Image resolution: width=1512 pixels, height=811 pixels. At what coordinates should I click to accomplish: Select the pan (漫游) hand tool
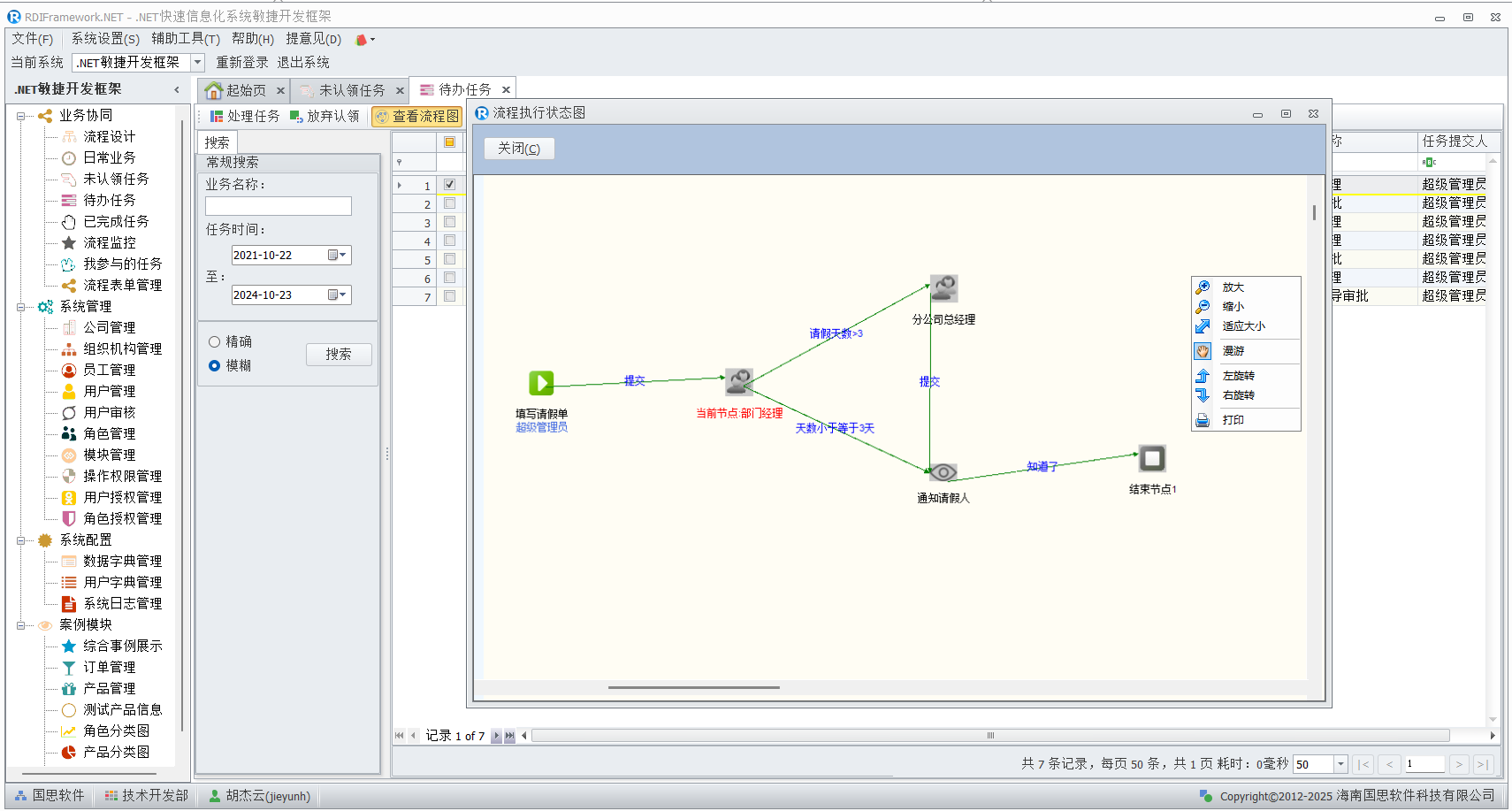click(x=1203, y=351)
